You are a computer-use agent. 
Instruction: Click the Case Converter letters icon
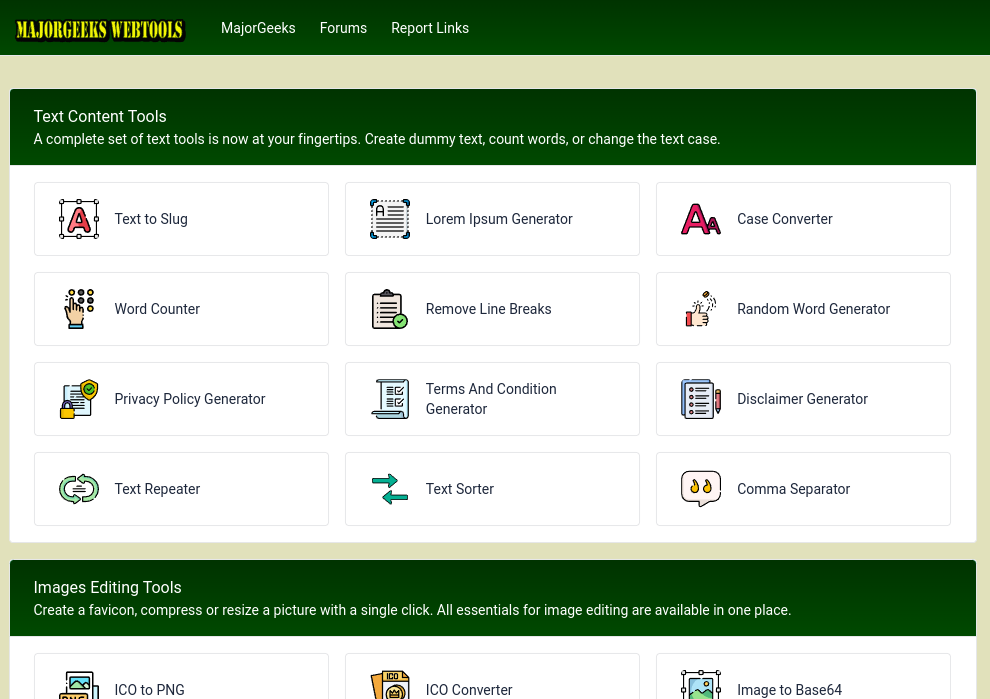(700, 219)
